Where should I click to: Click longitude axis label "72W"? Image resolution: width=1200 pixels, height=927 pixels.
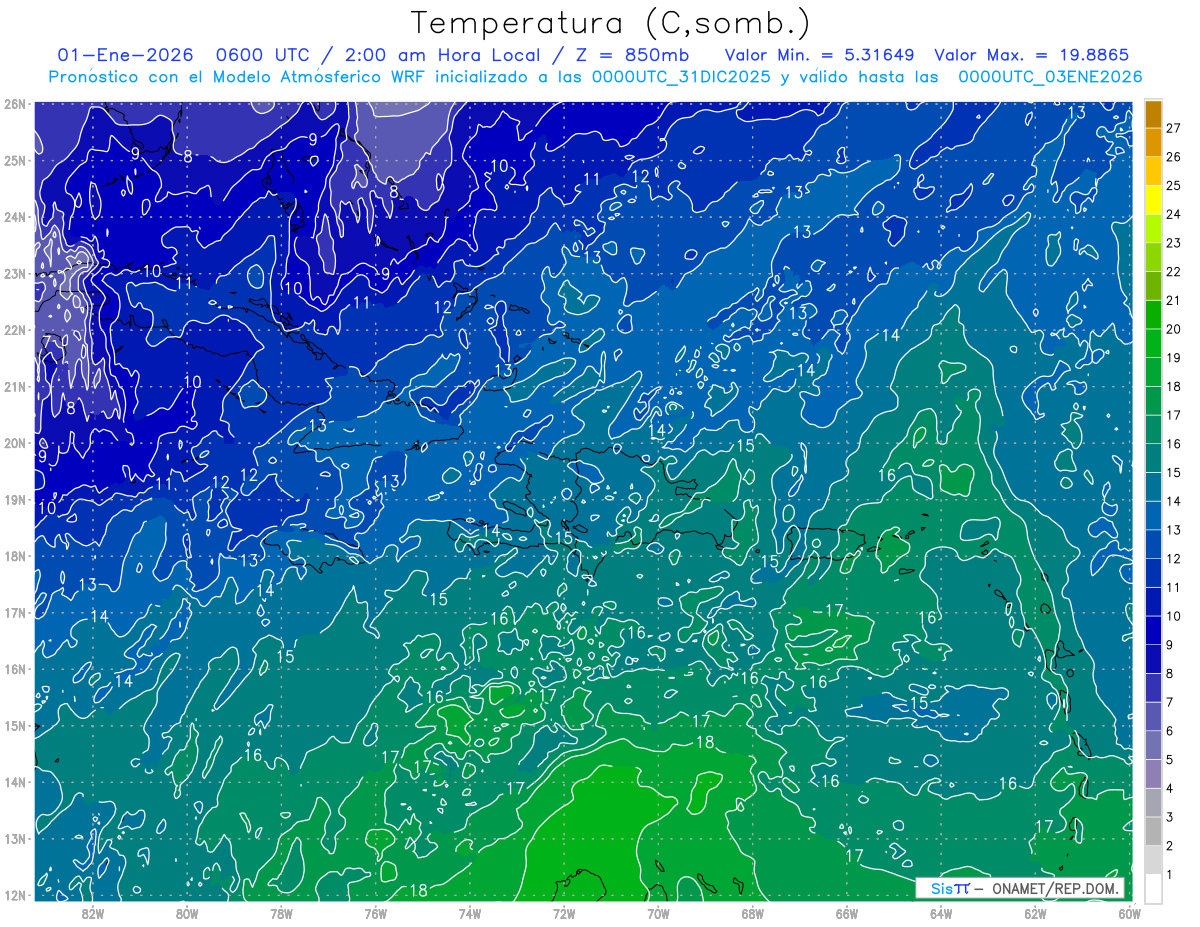point(564,913)
